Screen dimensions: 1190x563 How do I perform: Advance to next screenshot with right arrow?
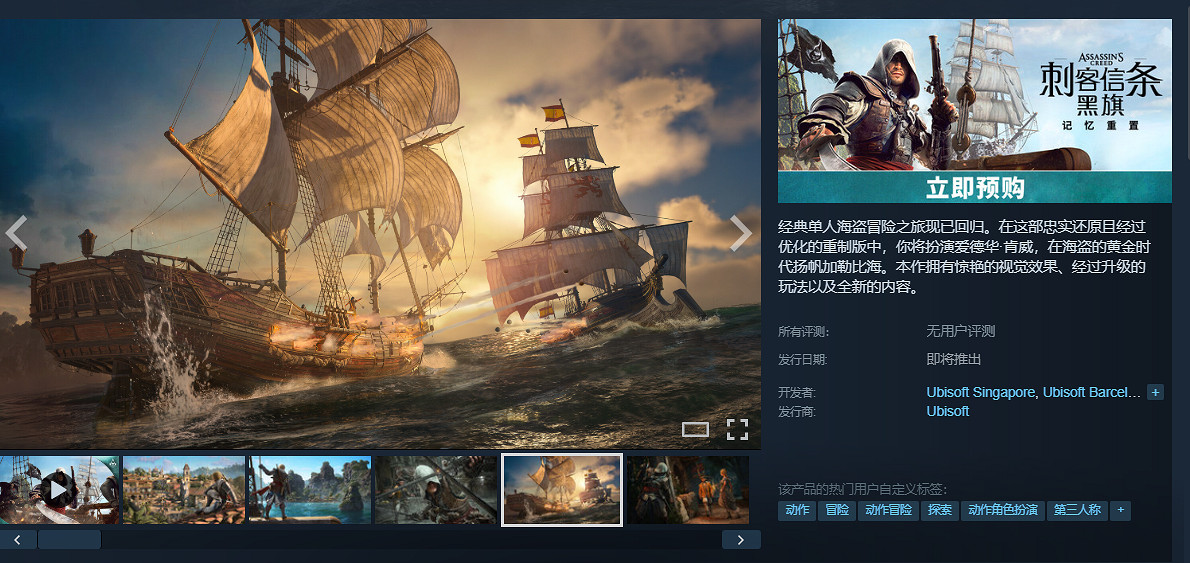coord(741,233)
